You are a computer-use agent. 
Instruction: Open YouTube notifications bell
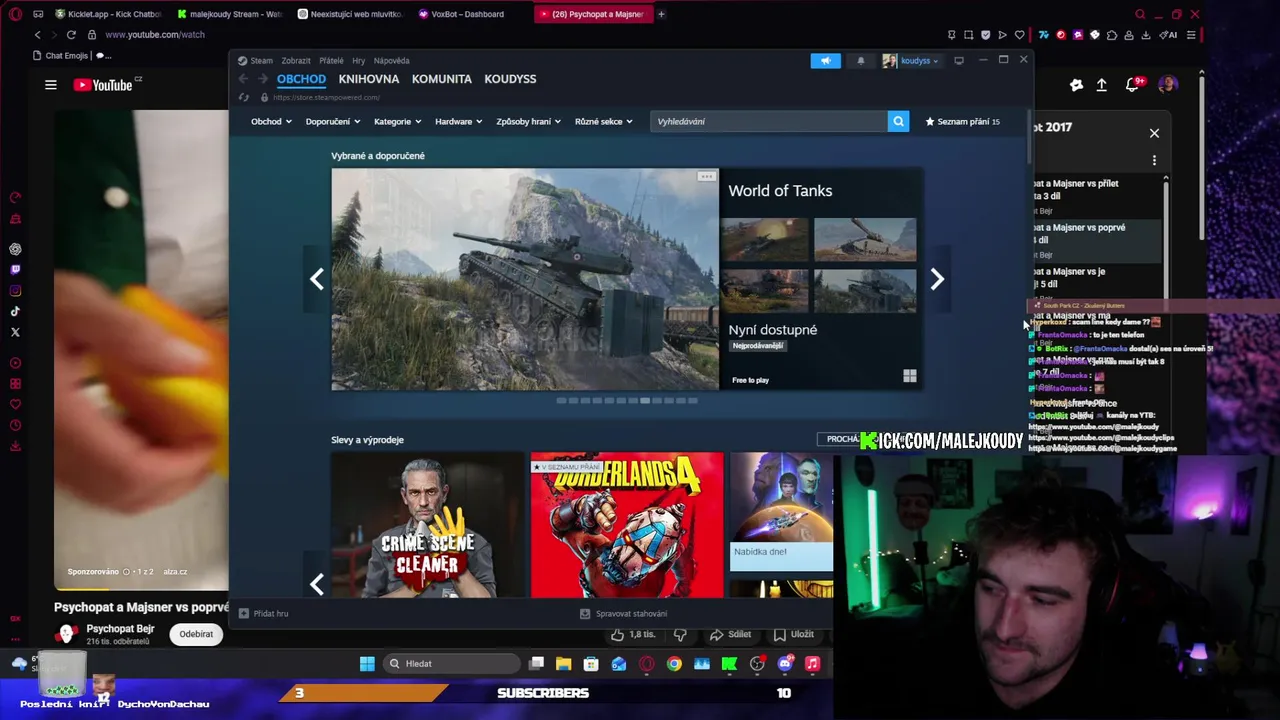pos(1133,85)
